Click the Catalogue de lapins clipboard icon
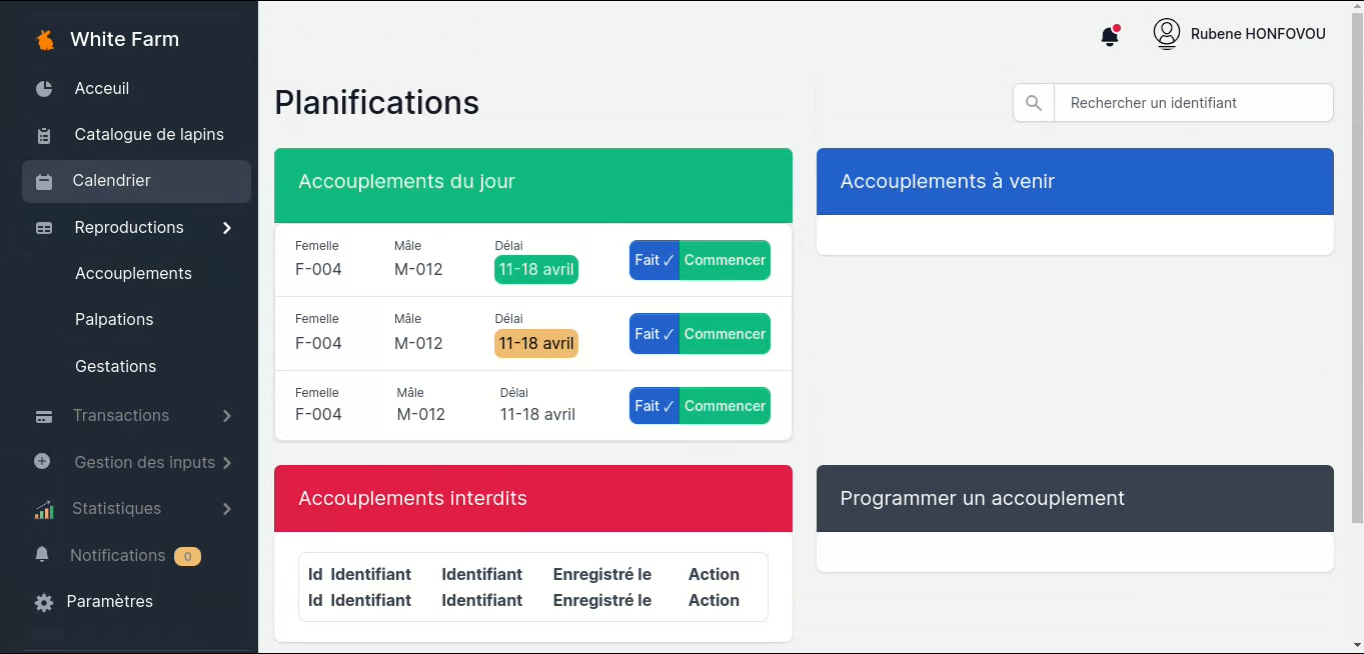Viewport: 1364px width, 654px height. (x=44, y=135)
